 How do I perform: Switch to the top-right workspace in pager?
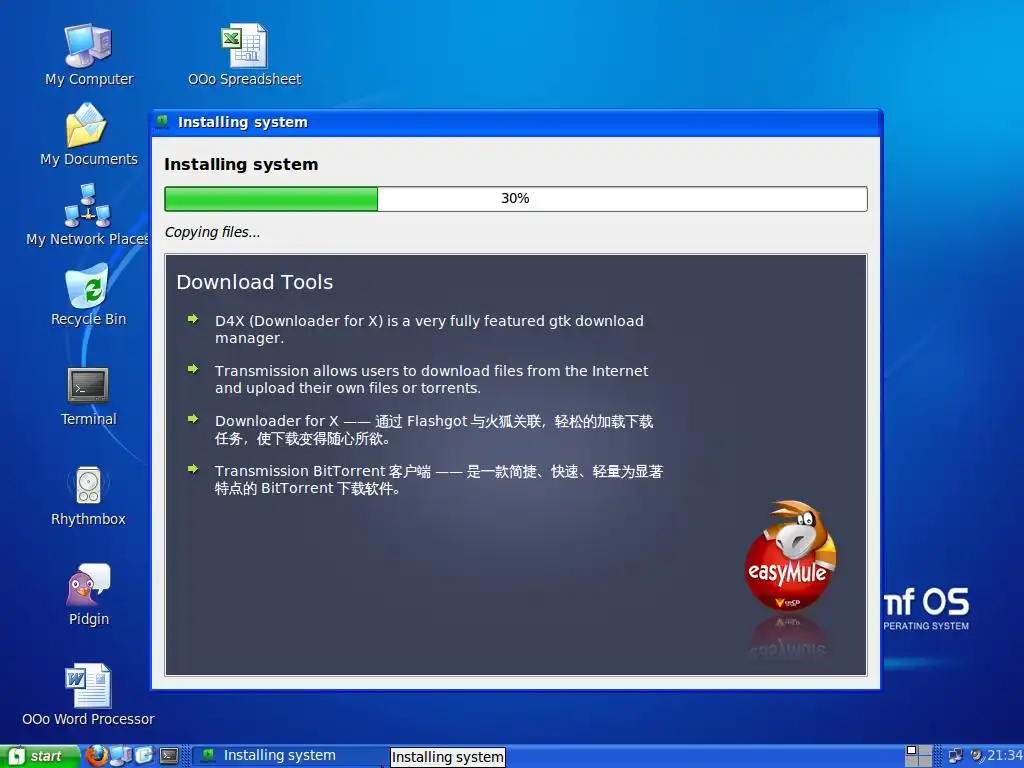tap(925, 750)
